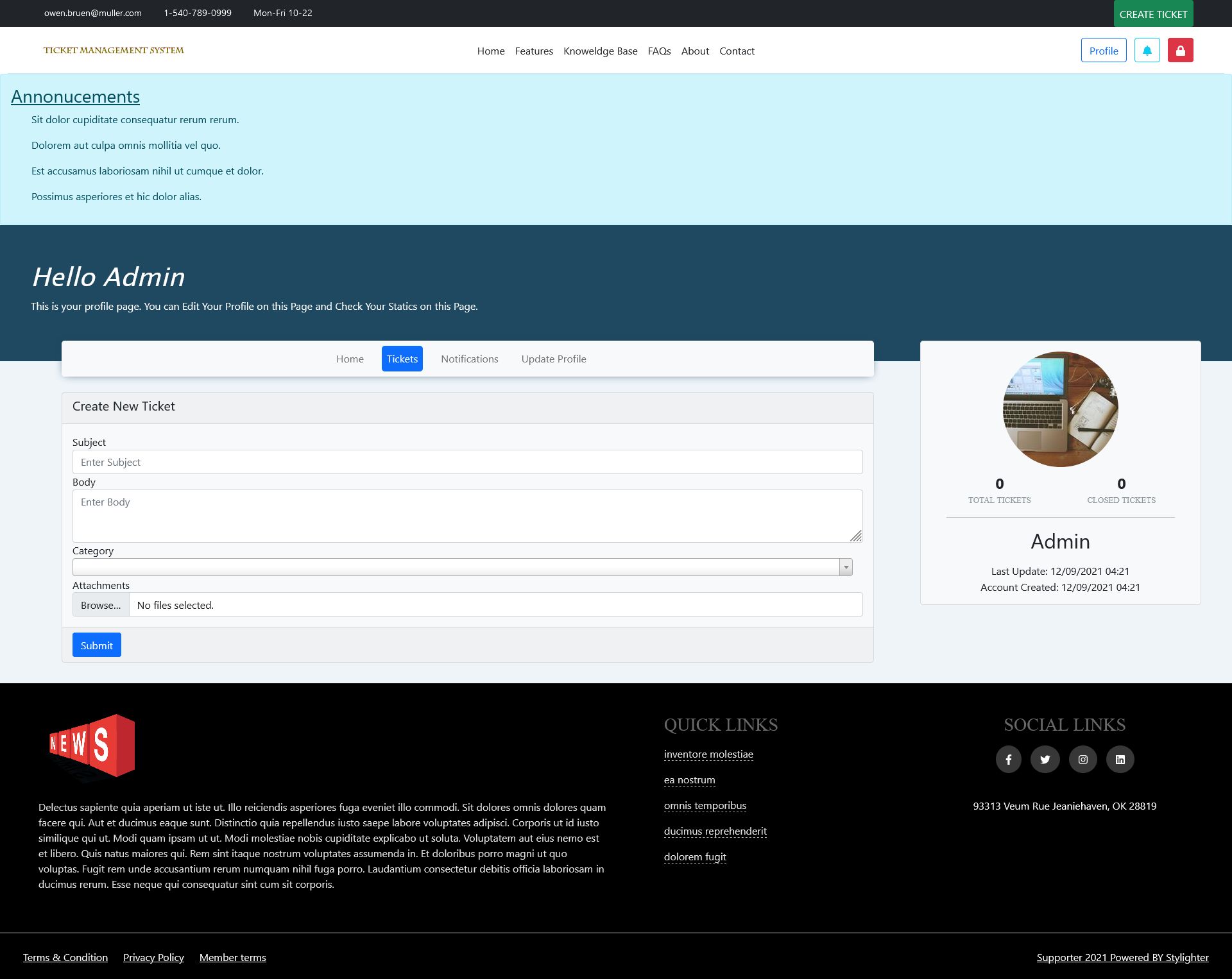The image size is (1232, 979).
Task: Open the Facebook social link
Action: click(x=1008, y=760)
